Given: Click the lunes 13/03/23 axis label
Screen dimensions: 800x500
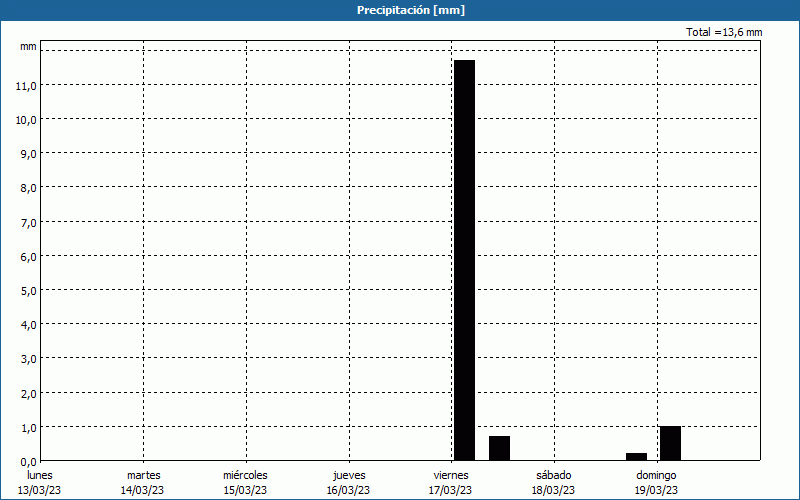Looking at the screenshot, I should pyautogui.click(x=39, y=483).
